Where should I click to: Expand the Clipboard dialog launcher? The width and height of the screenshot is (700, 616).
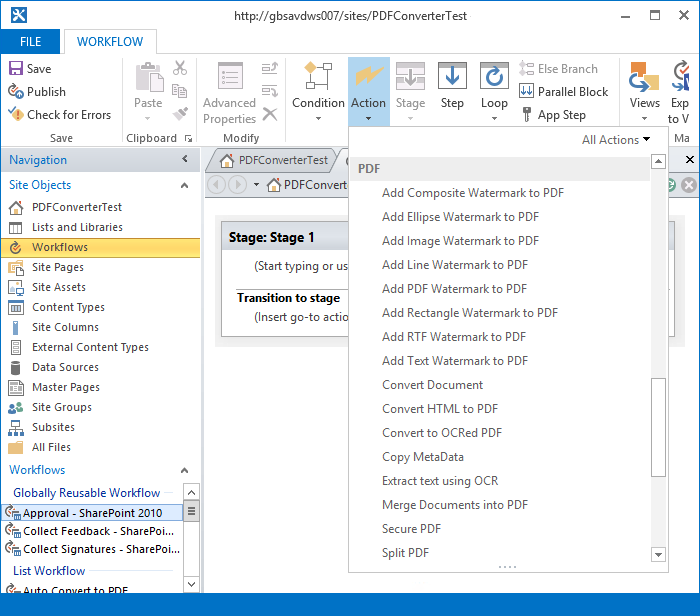point(188,139)
